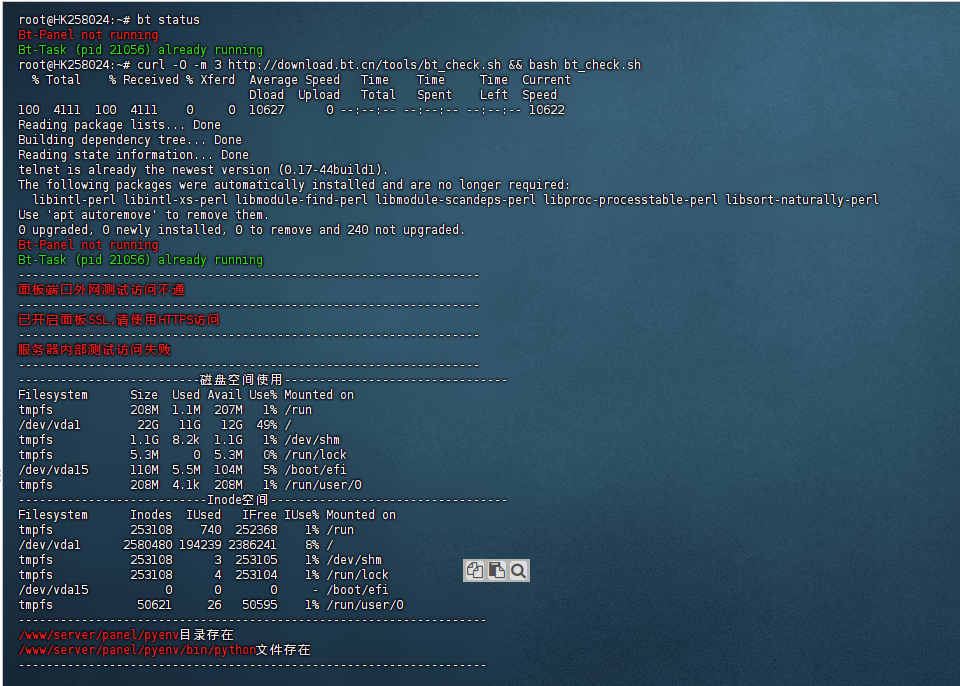960x686 pixels.
Task: Click available value '207M' for /run
Action: (x=228, y=410)
